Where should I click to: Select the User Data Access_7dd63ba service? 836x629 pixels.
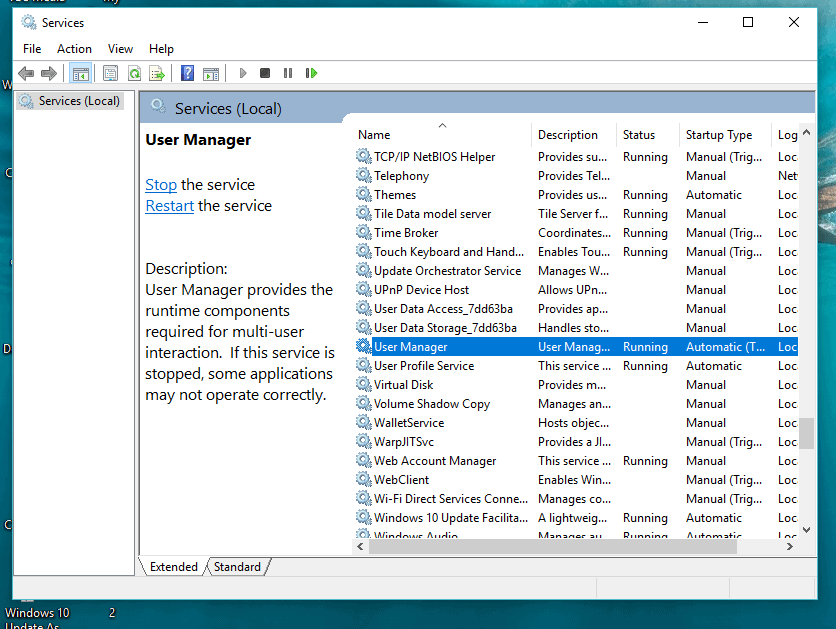pyautogui.click(x=576, y=309)
